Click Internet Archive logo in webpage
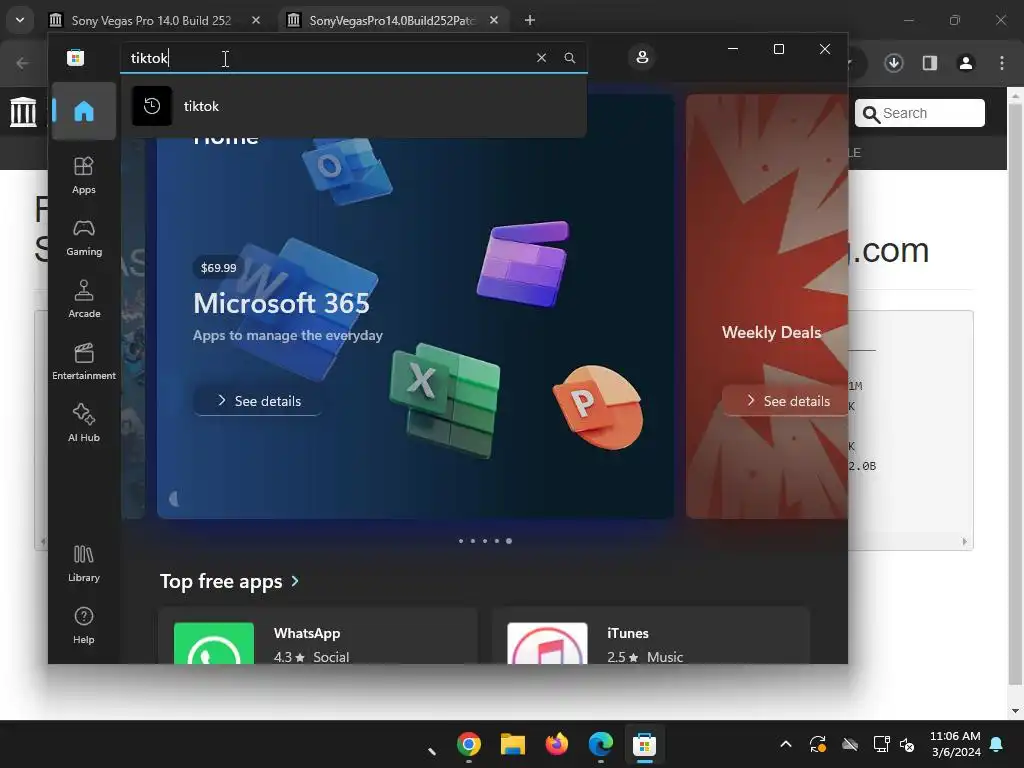The height and width of the screenshot is (768, 1024). click(x=24, y=112)
